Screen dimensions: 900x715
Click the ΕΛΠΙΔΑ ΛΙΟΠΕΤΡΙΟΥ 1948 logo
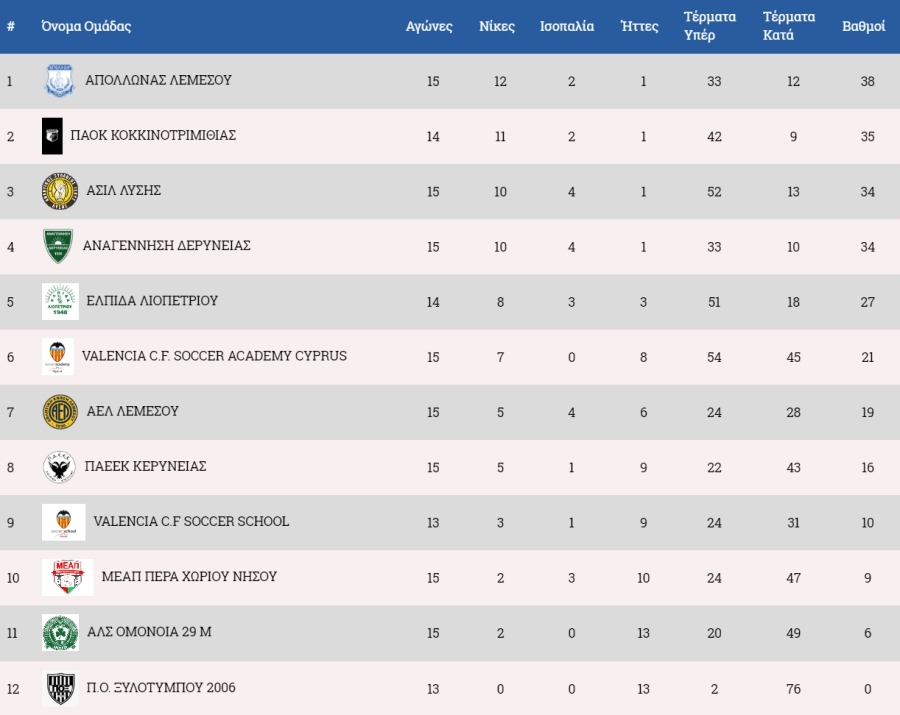click(x=60, y=301)
